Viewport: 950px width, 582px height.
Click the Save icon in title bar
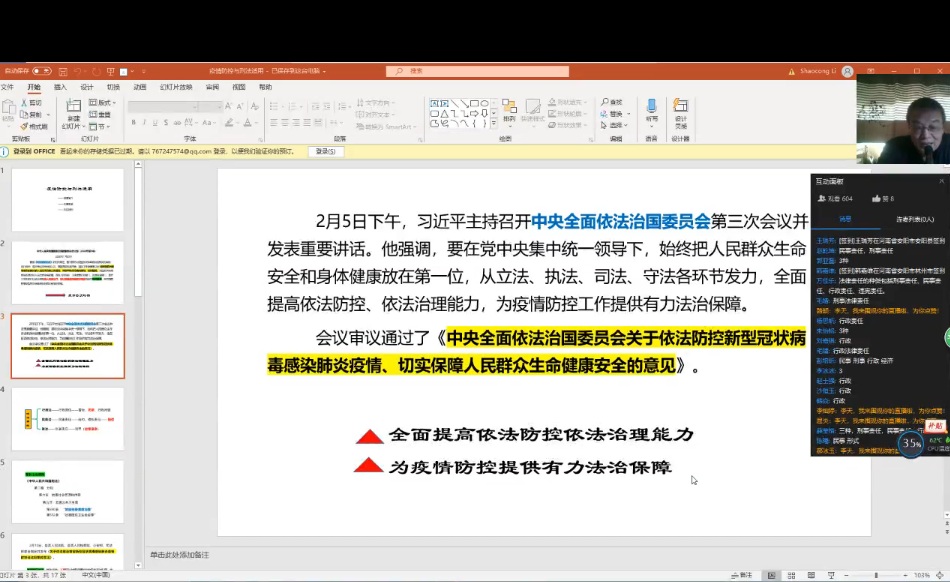pos(63,71)
